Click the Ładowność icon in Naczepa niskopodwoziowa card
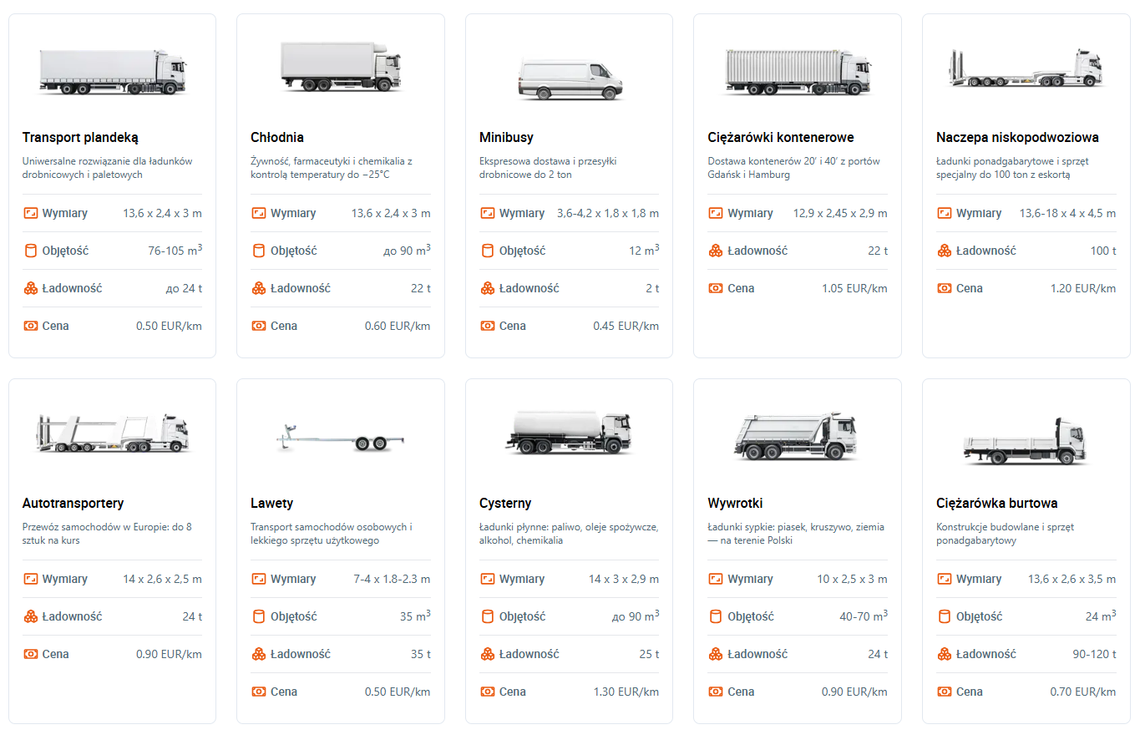 coord(944,251)
